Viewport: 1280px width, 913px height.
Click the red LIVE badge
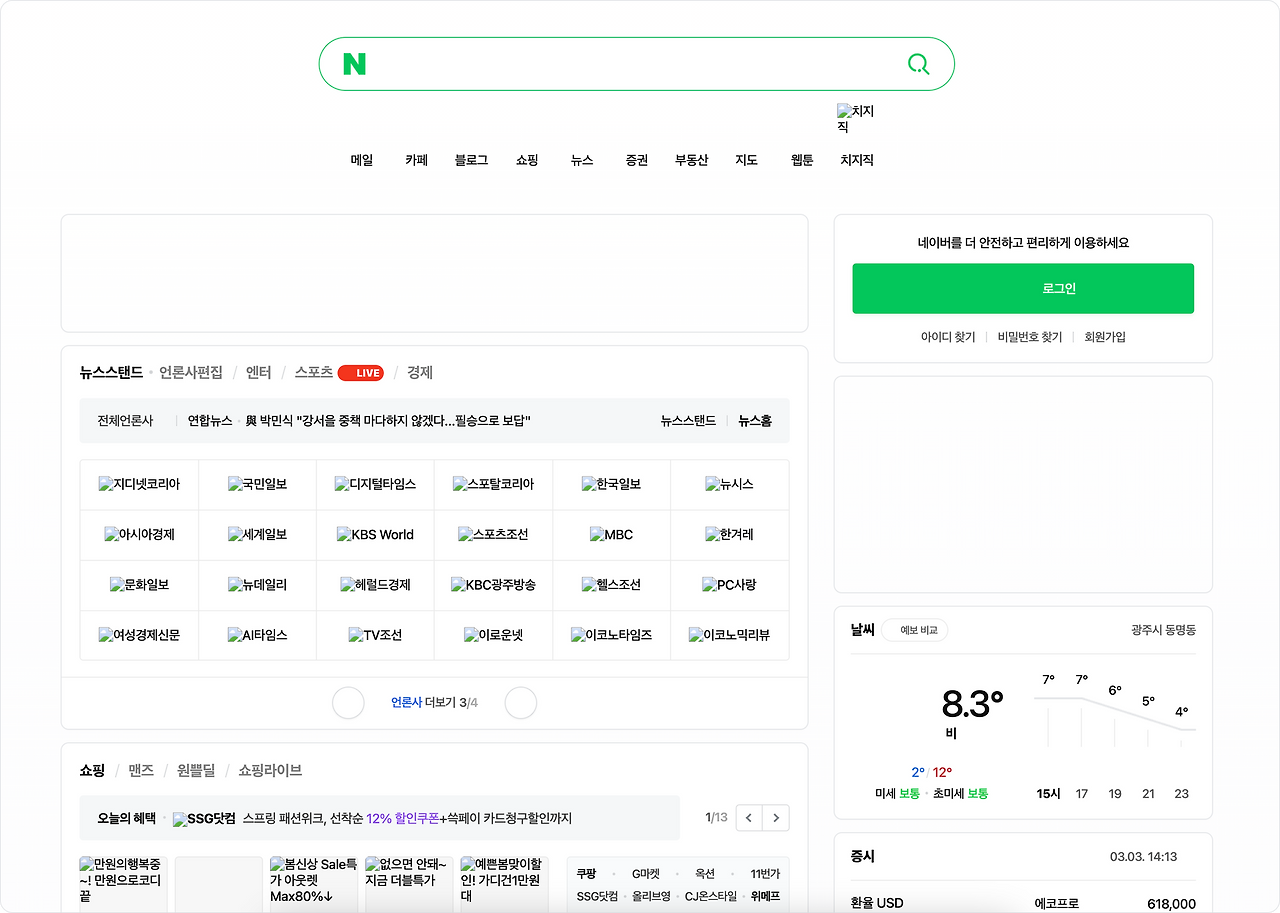361,373
